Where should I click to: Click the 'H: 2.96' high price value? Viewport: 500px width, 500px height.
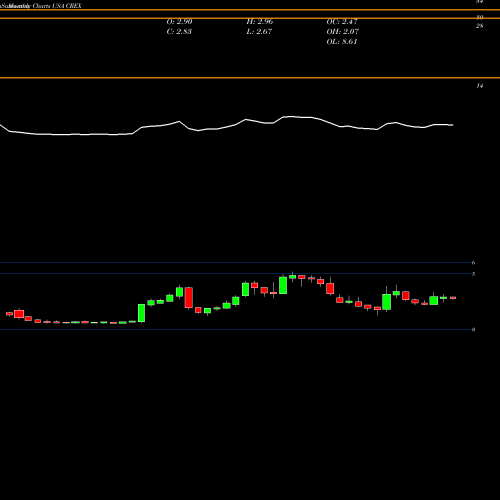tap(260, 22)
